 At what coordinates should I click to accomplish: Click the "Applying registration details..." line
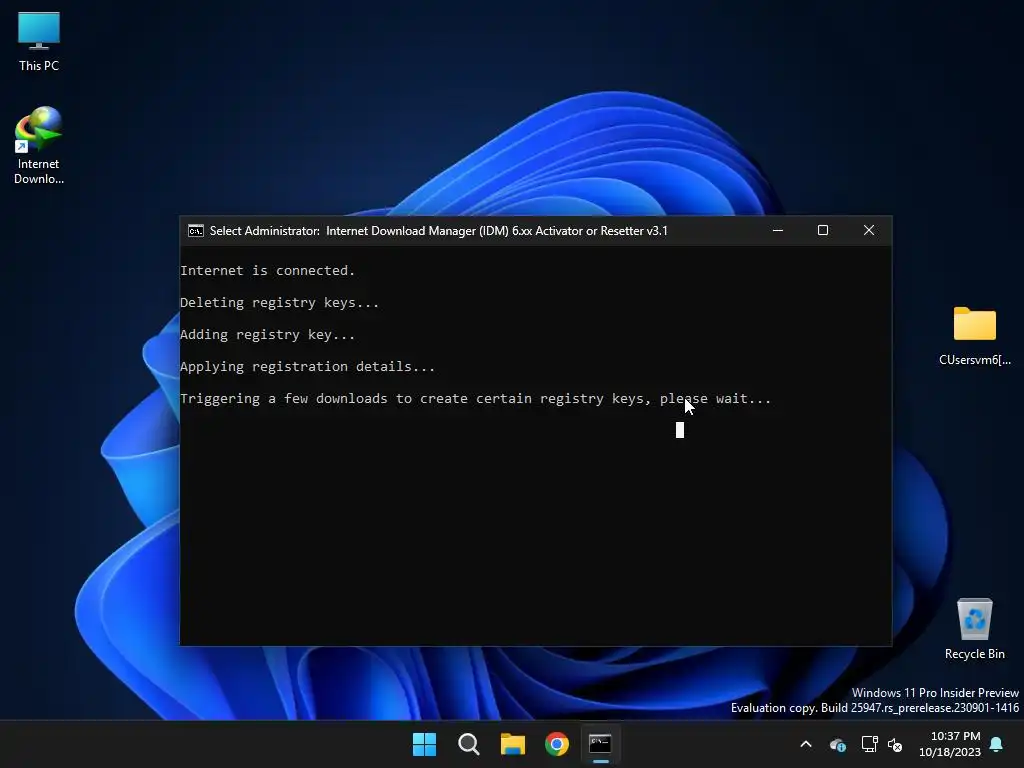click(307, 366)
